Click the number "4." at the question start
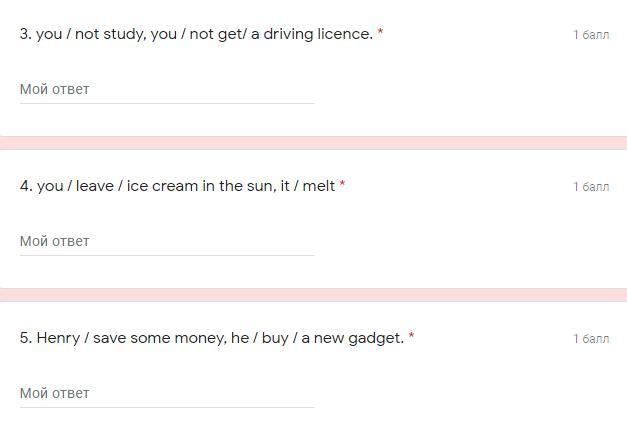627x436 pixels. [x=26, y=186]
